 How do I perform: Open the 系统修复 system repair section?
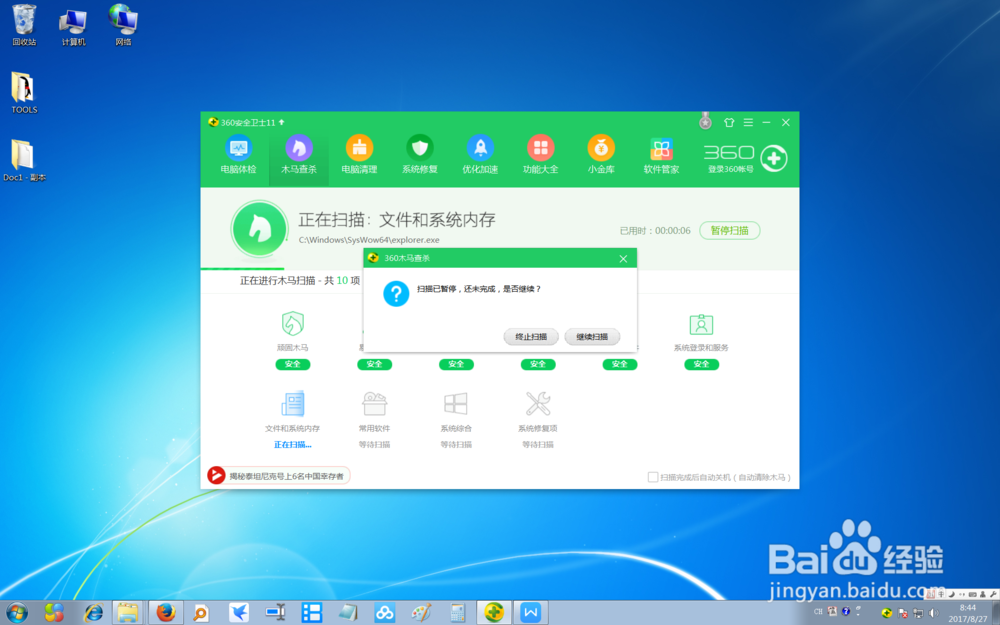tap(420, 155)
